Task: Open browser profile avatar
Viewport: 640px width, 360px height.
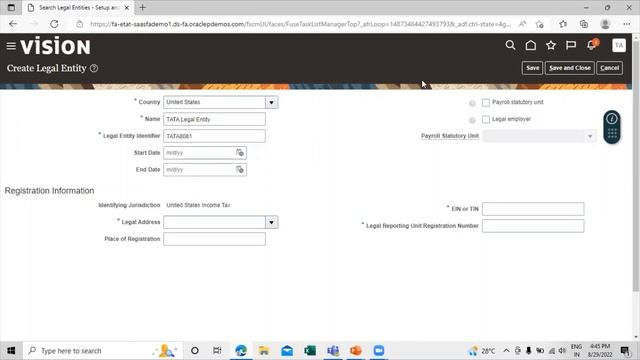Action: (605, 24)
